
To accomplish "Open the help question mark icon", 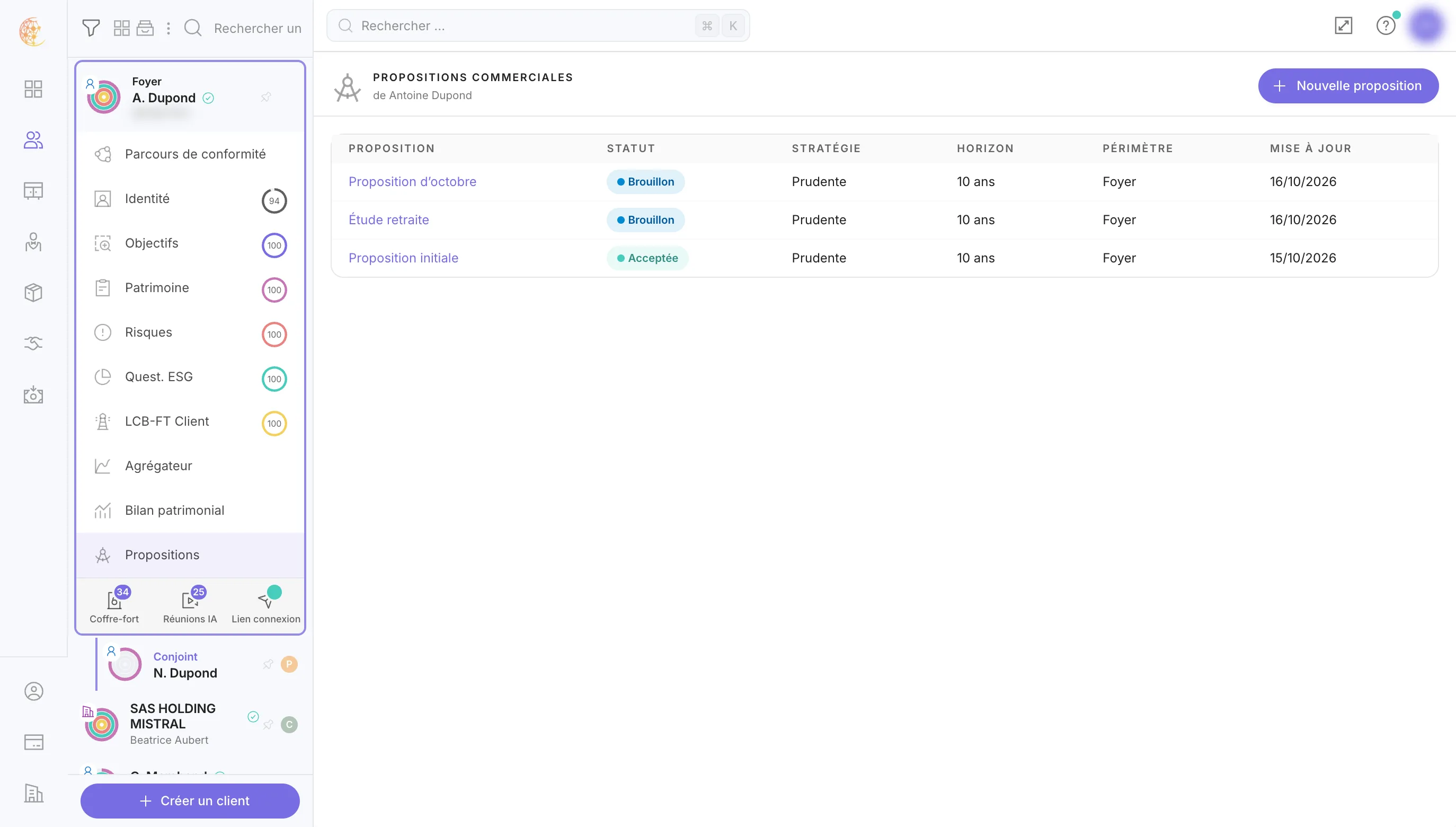I will click(x=1386, y=25).
